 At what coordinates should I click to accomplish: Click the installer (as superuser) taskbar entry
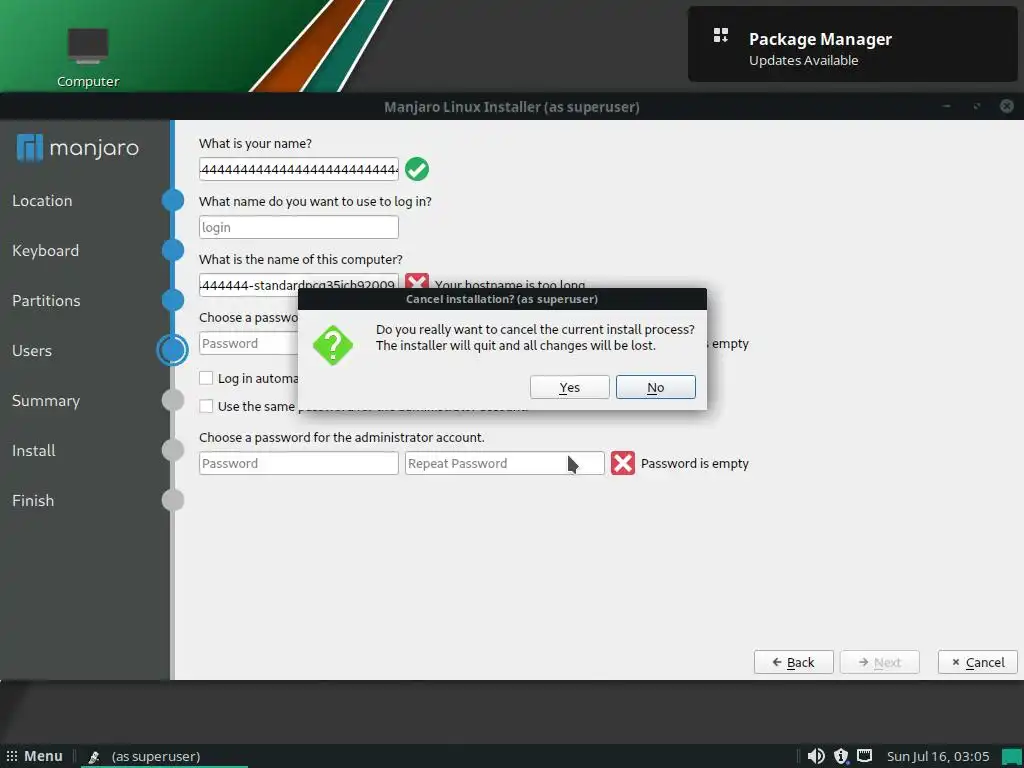pos(165,756)
